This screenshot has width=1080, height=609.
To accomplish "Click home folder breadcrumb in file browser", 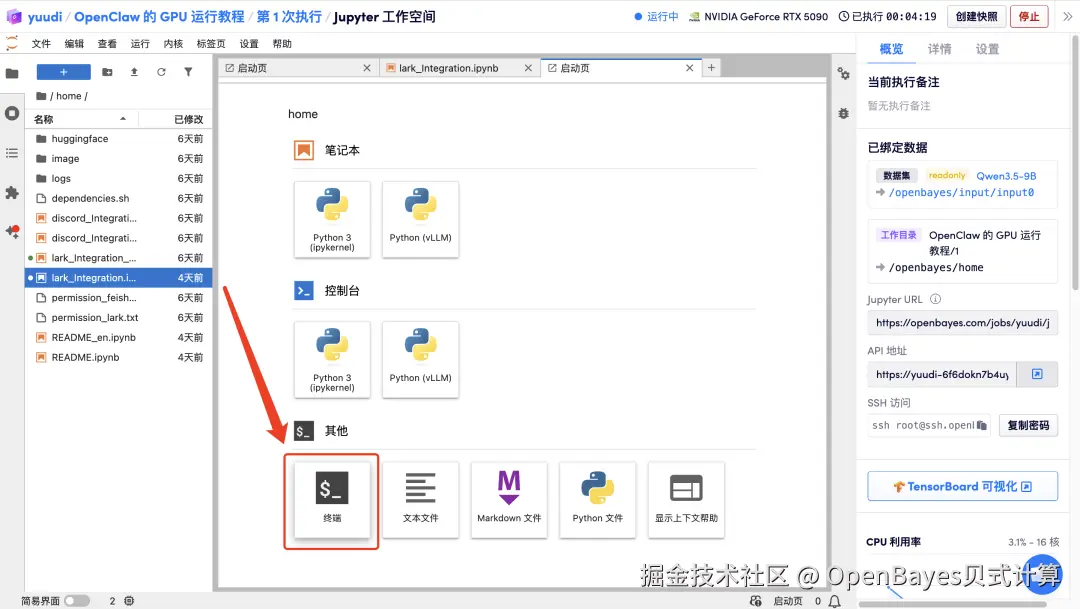I will (68, 96).
